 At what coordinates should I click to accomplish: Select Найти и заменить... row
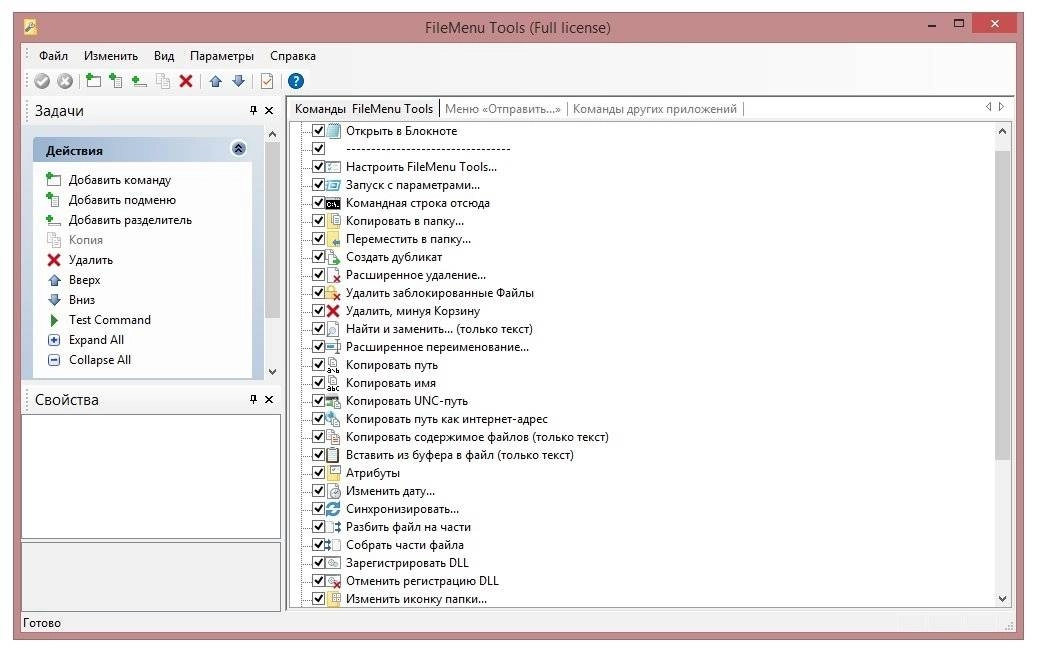[x=439, y=329]
